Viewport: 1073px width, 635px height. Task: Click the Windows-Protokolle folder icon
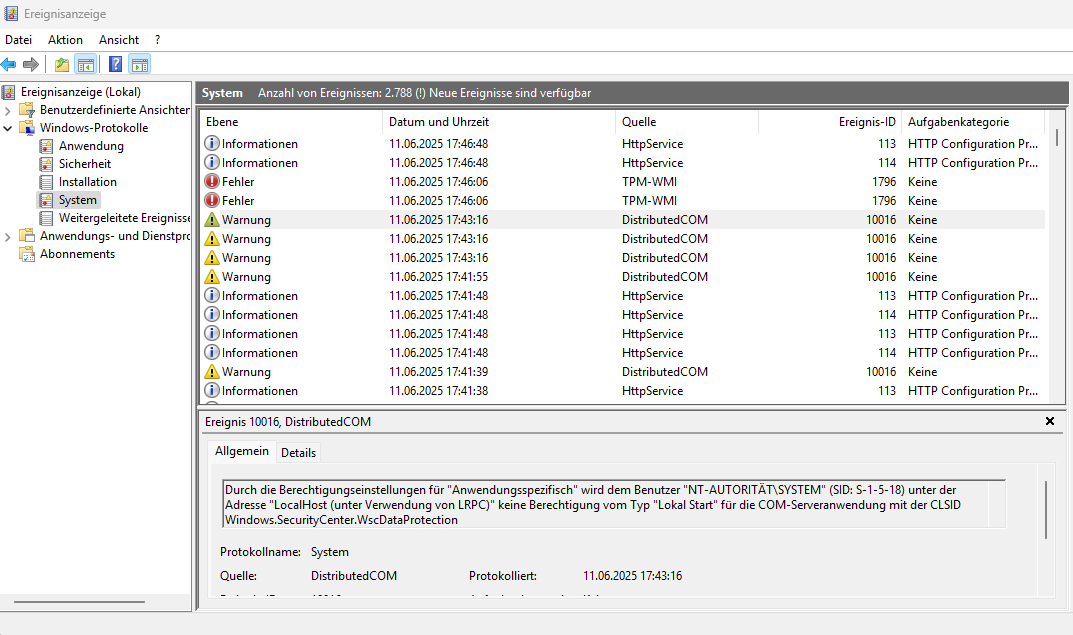coord(27,128)
